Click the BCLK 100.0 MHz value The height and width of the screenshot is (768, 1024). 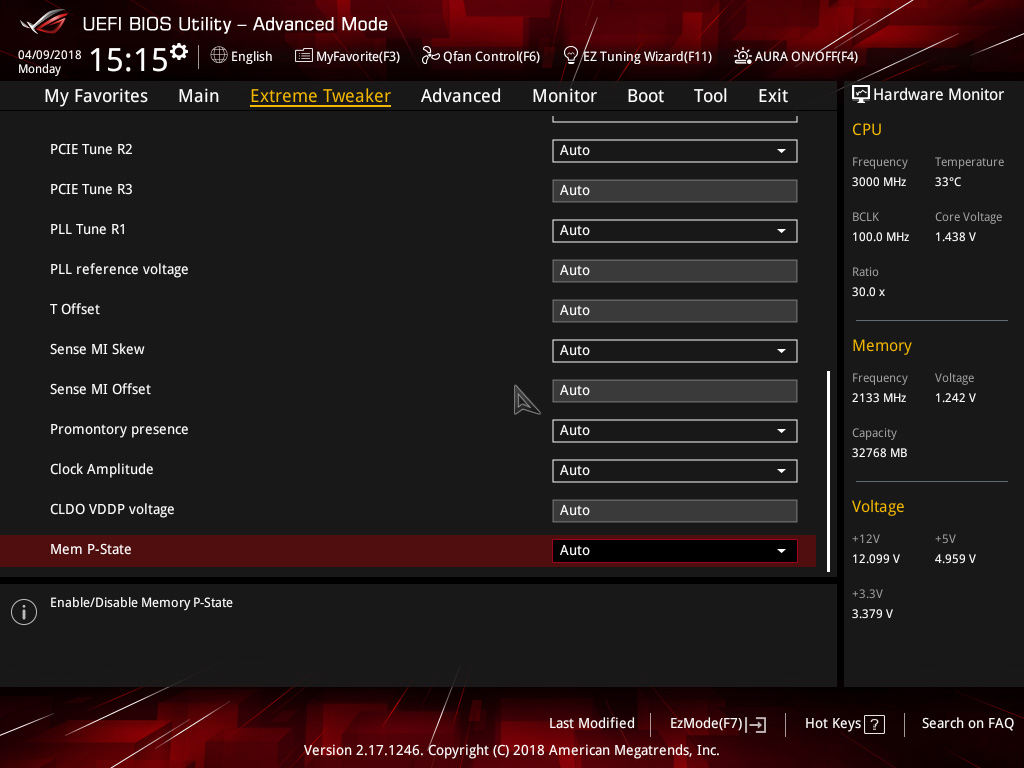[880, 237]
